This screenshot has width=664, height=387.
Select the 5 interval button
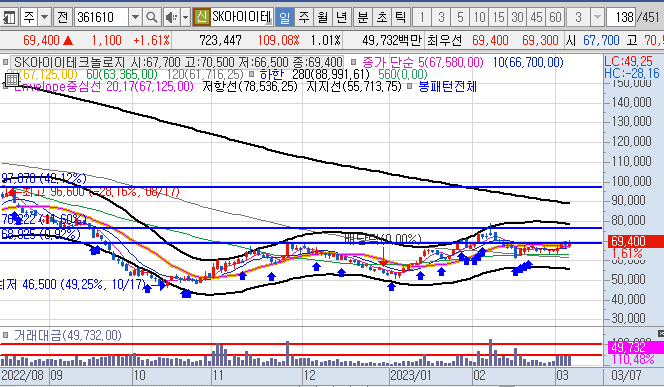[x=460, y=17]
